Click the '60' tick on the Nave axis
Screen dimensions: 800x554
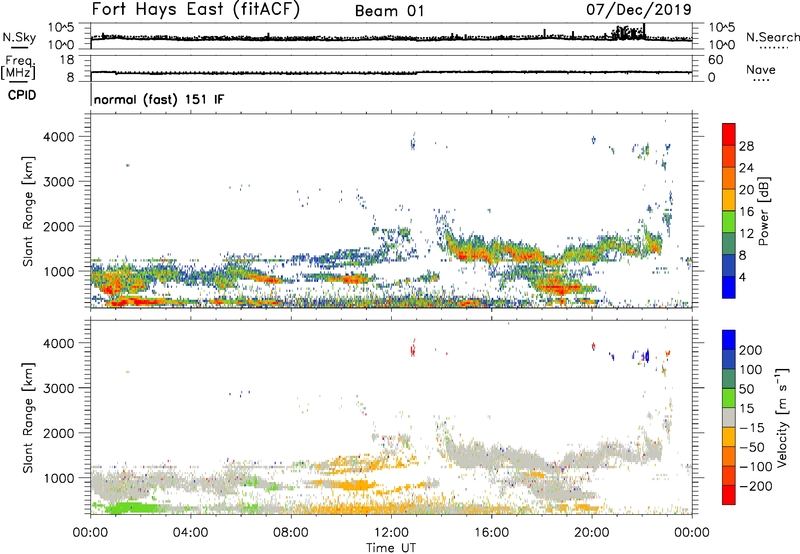(x=715, y=60)
